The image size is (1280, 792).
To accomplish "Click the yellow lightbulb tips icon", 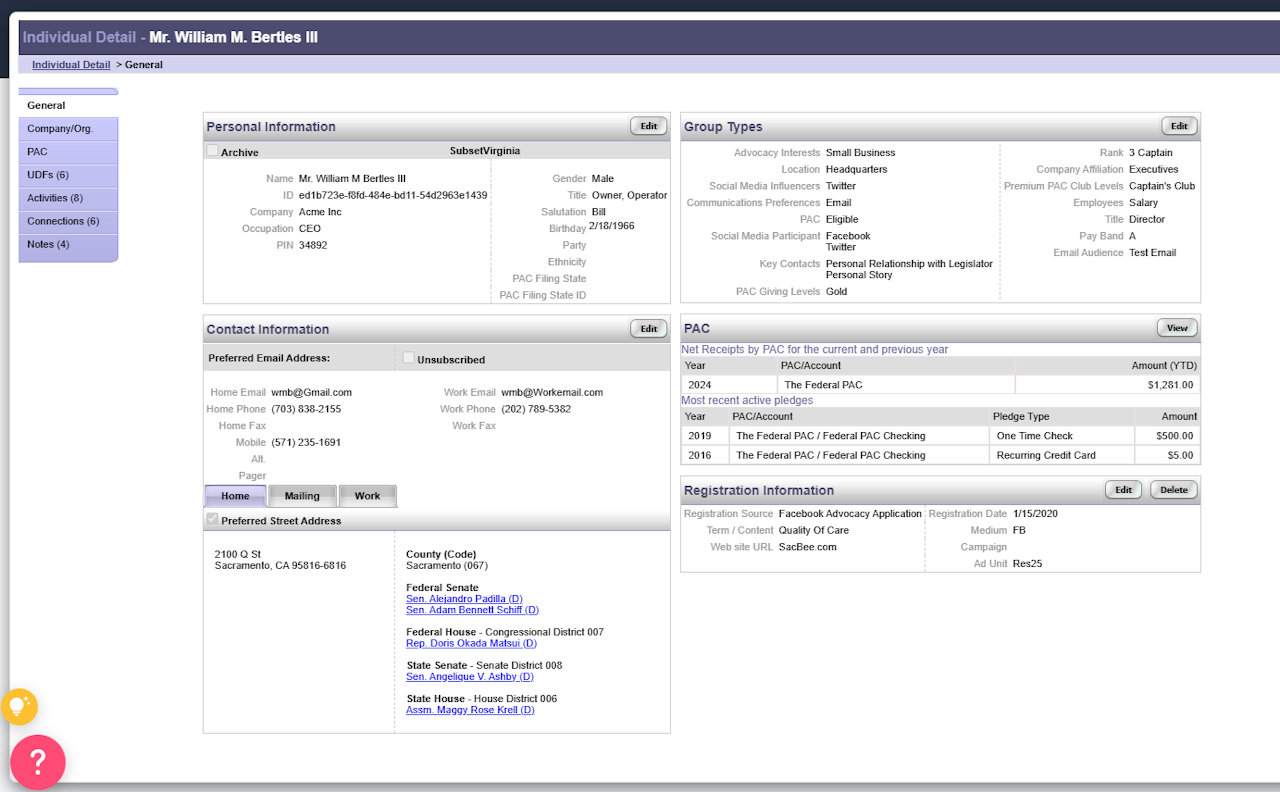I will 18,707.
